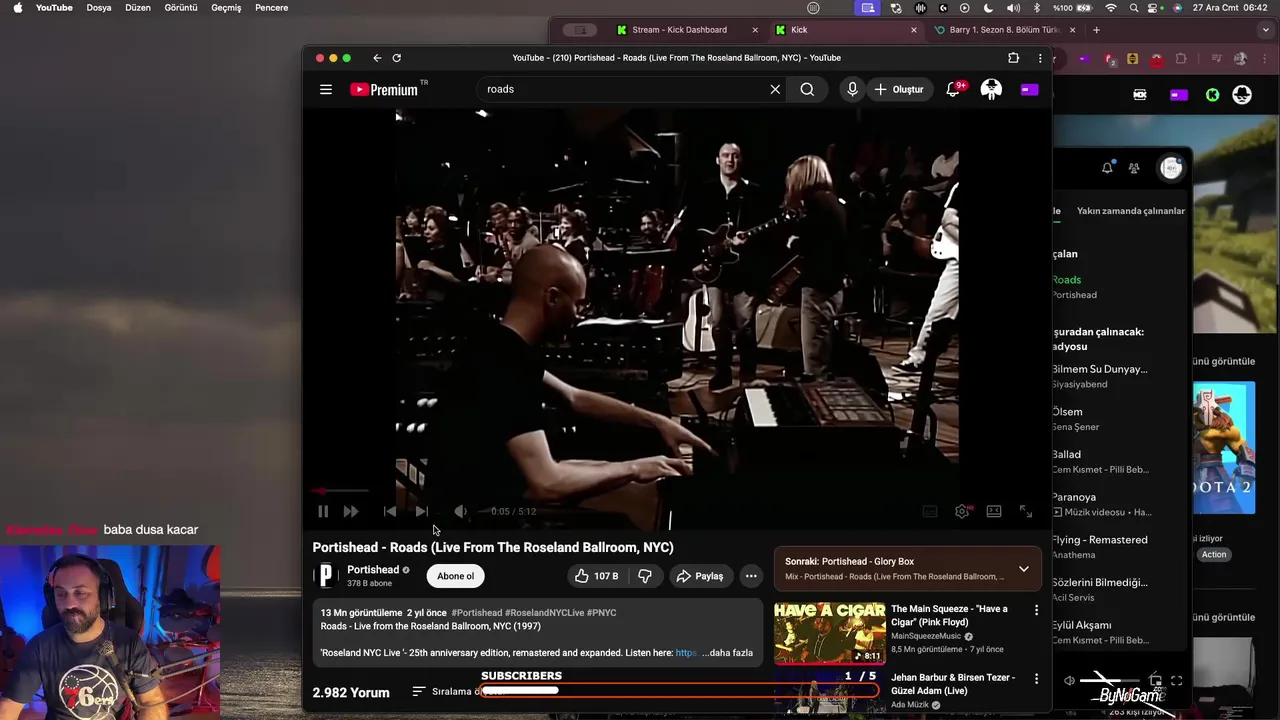Screen dimensions: 1280x720
Task: Go to previous video in player
Action: click(390, 511)
